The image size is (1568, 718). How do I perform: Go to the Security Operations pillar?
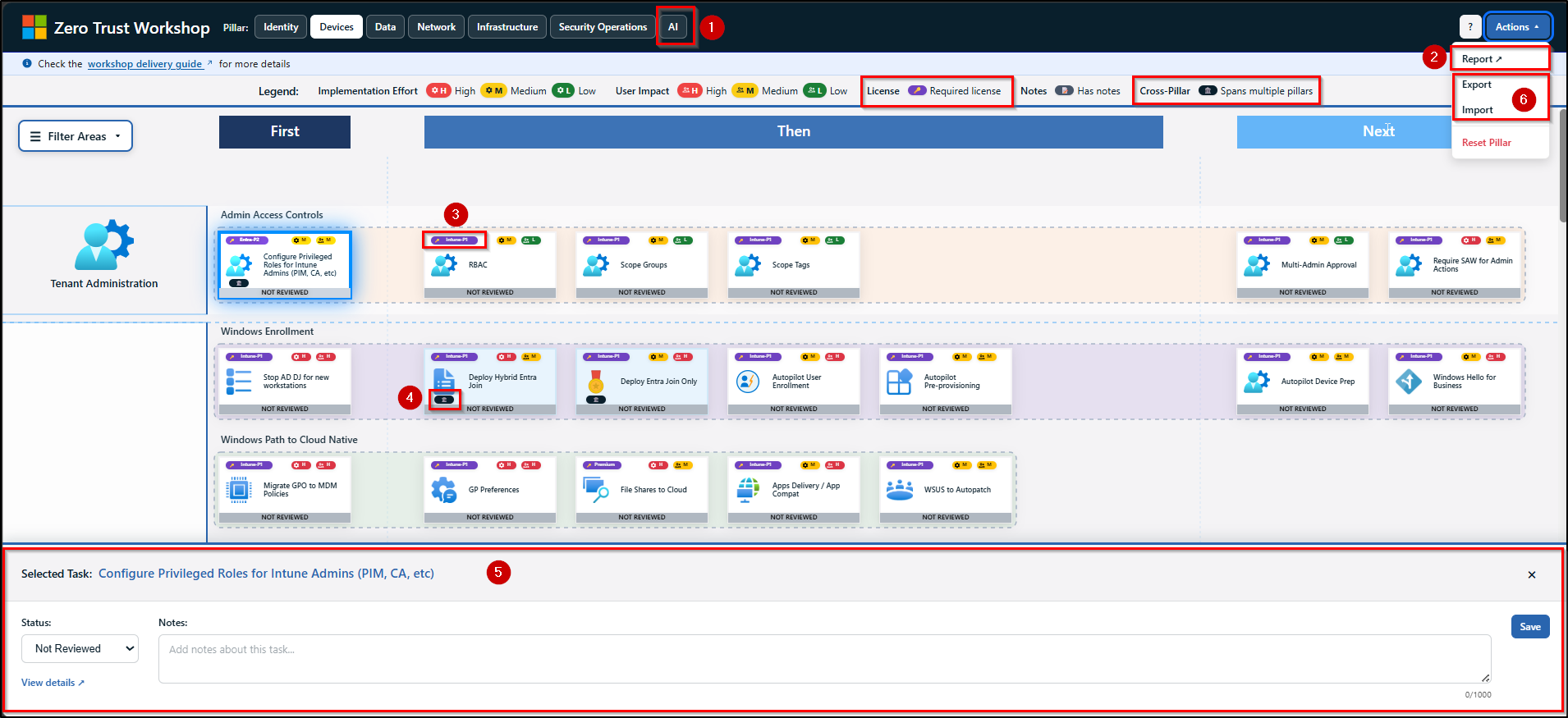point(603,27)
